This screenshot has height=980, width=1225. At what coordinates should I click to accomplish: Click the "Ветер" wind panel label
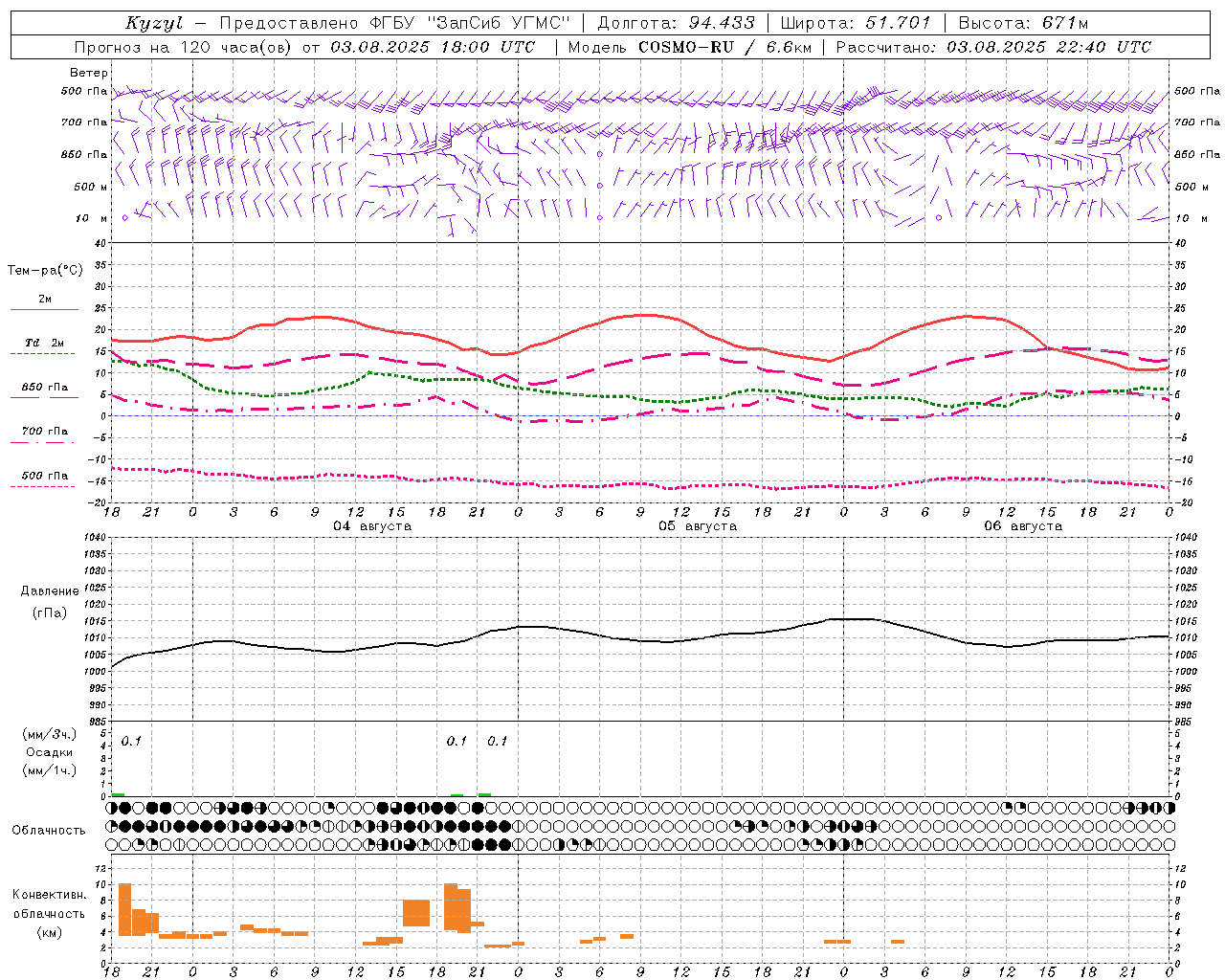88,73
